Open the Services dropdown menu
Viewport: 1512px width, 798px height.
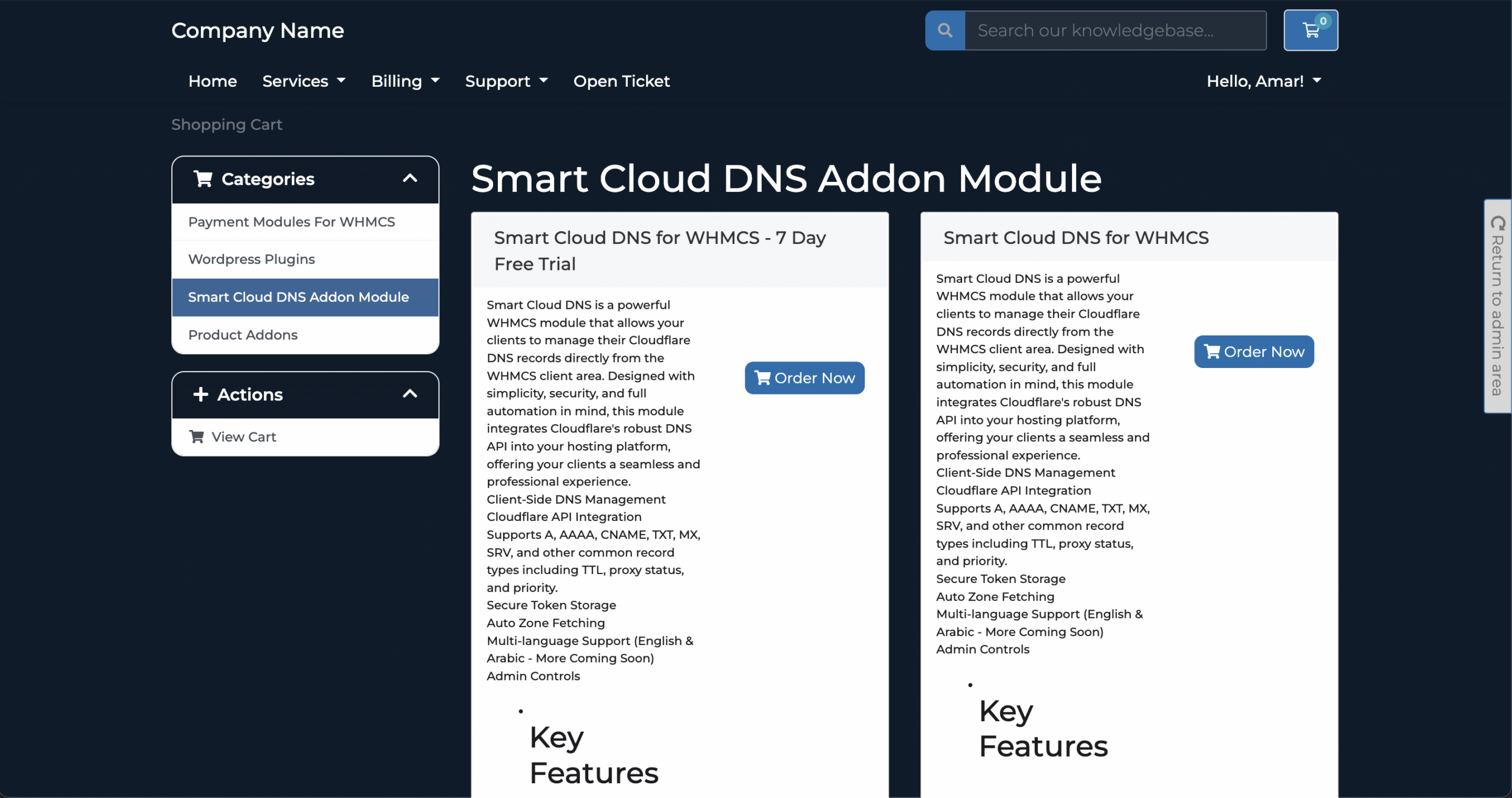pos(304,81)
